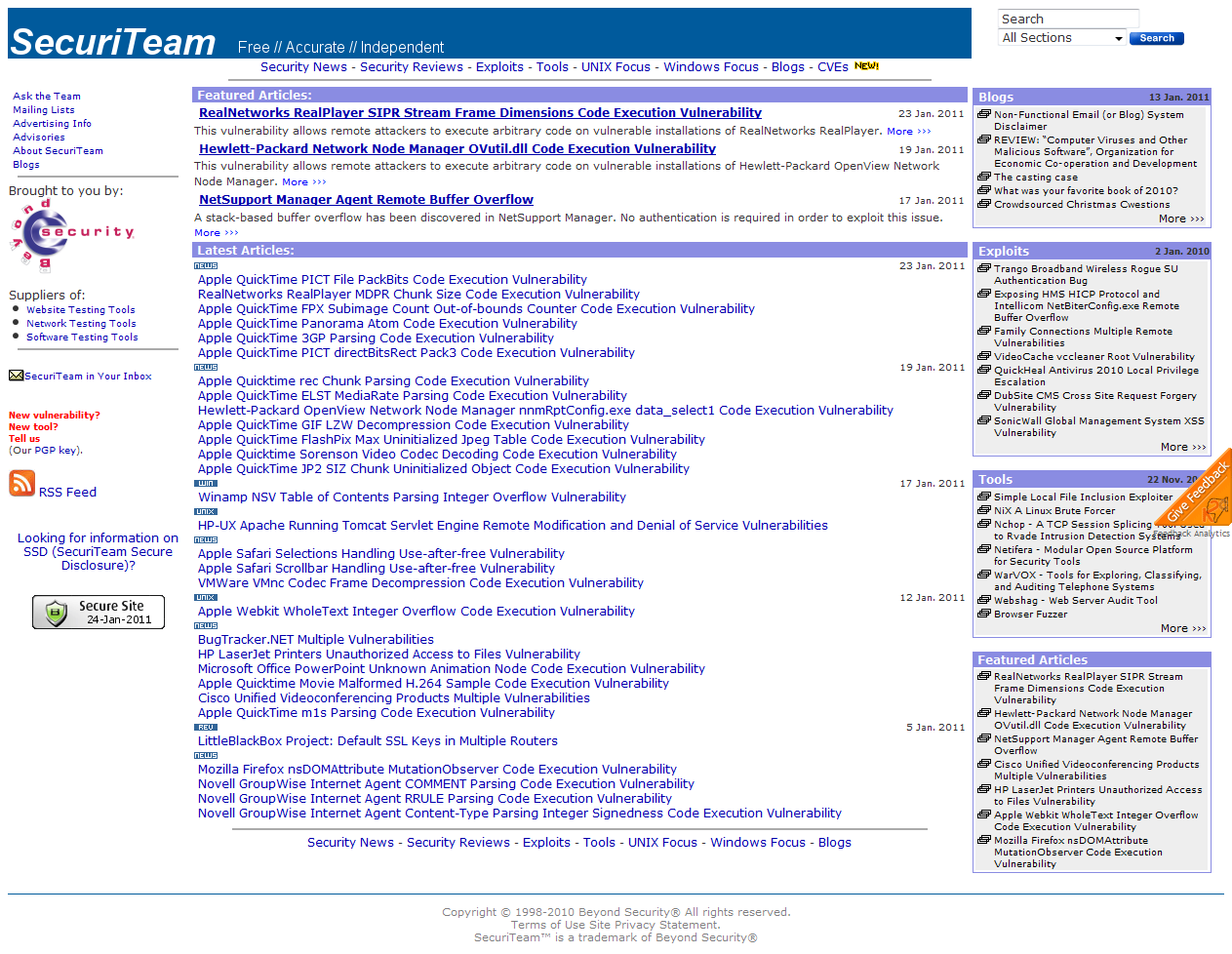Click the SecuriTeam header logo
Image resolution: width=1232 pixels, height=954 pixels.
(x=110, y=40)
